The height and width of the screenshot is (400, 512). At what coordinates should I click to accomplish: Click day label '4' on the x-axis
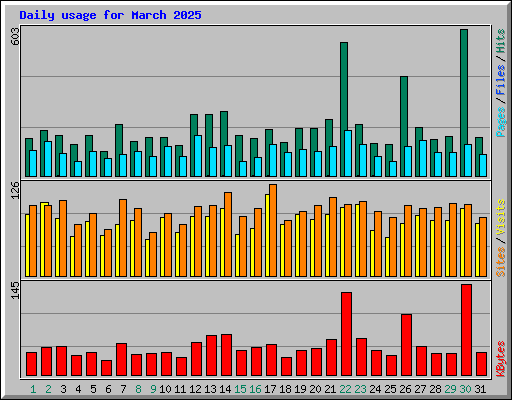point(78,389)
